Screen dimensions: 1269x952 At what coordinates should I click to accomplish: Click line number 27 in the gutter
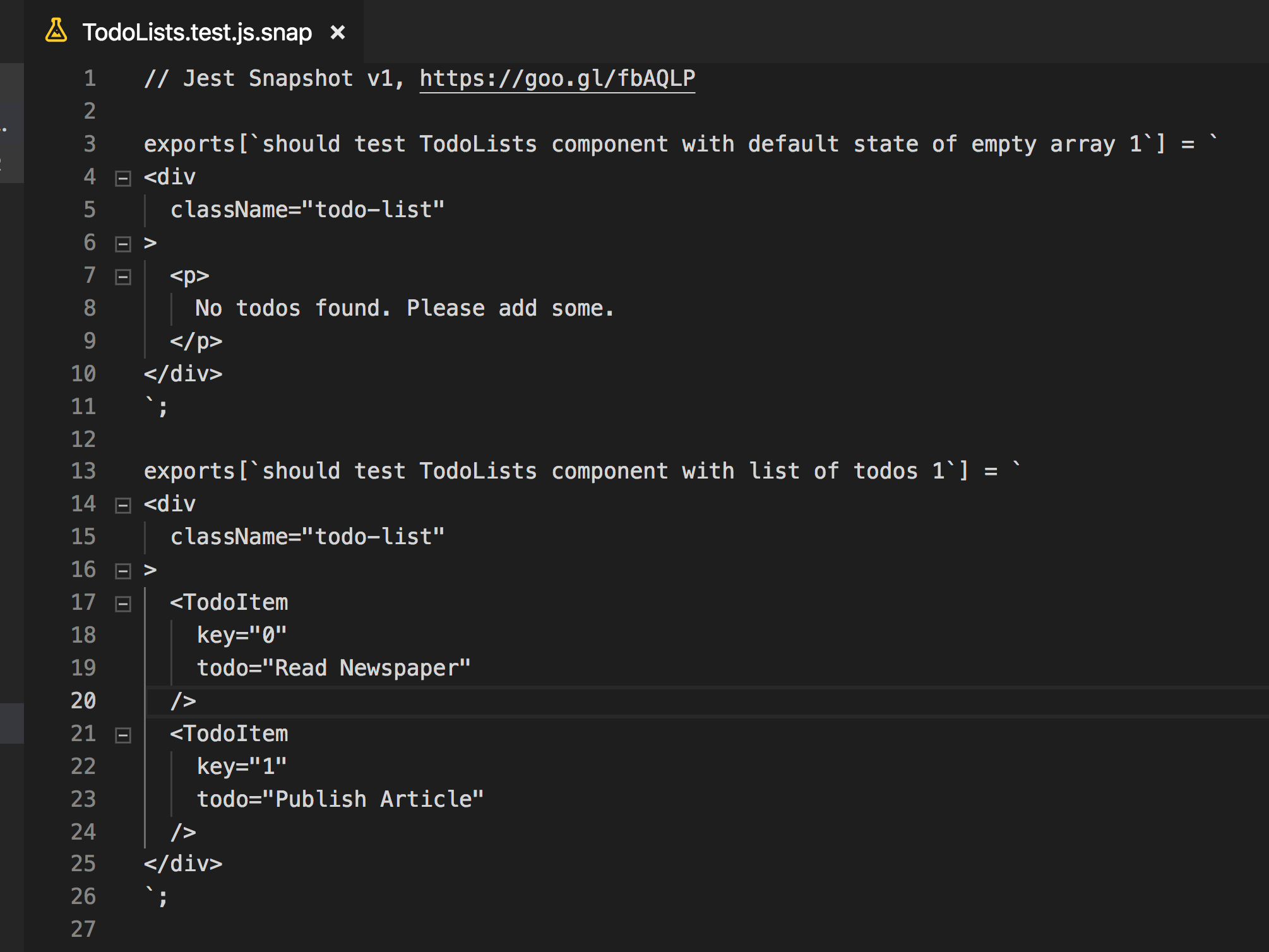tap(83, 929)
